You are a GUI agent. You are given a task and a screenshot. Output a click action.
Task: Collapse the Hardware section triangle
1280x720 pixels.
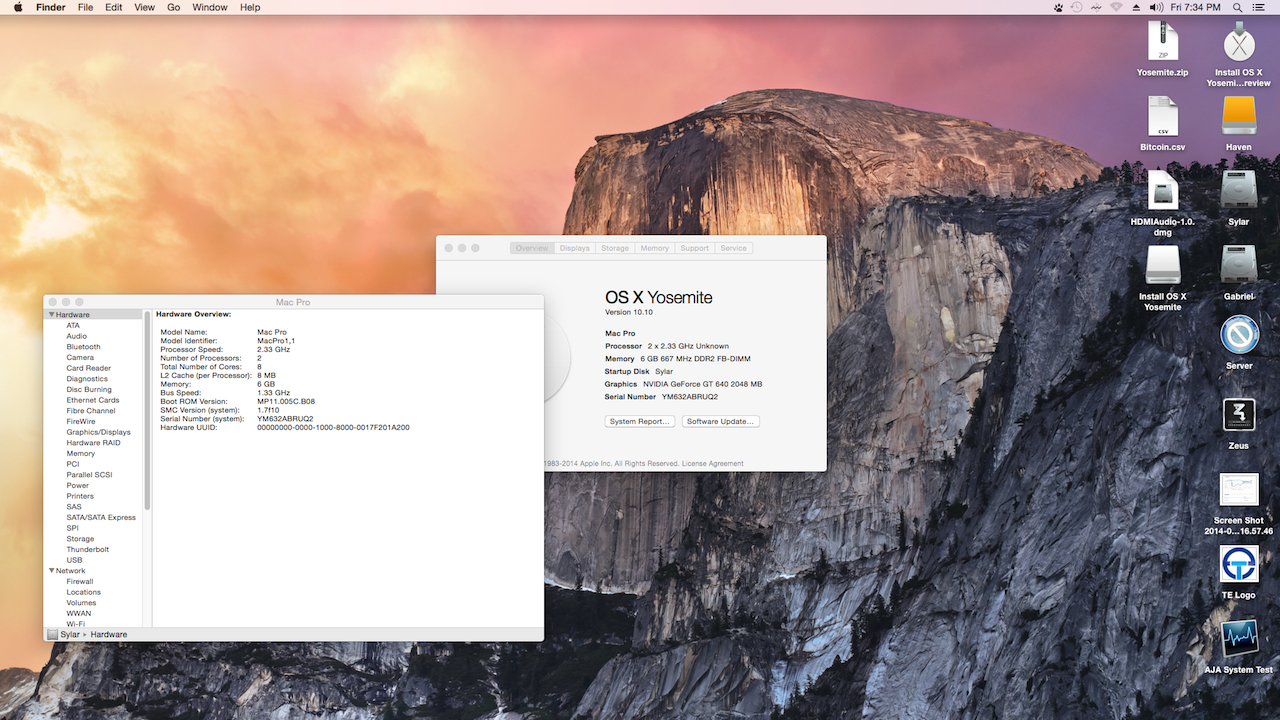pos(51,315)
